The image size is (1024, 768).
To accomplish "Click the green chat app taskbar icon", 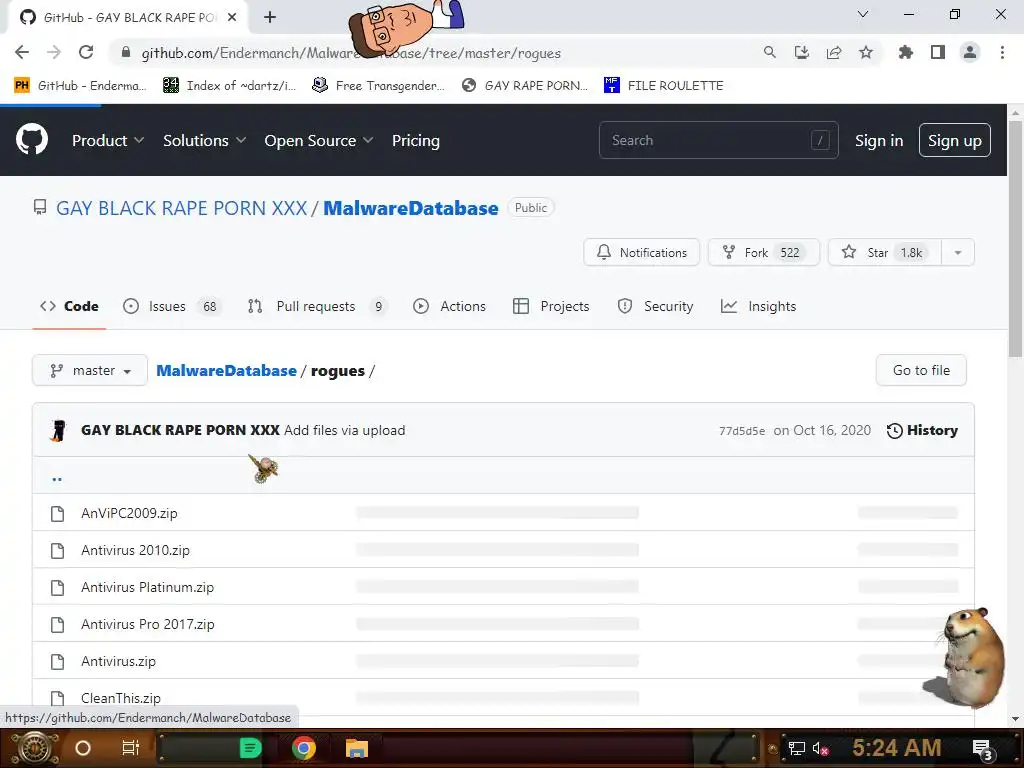I will 250,748.
